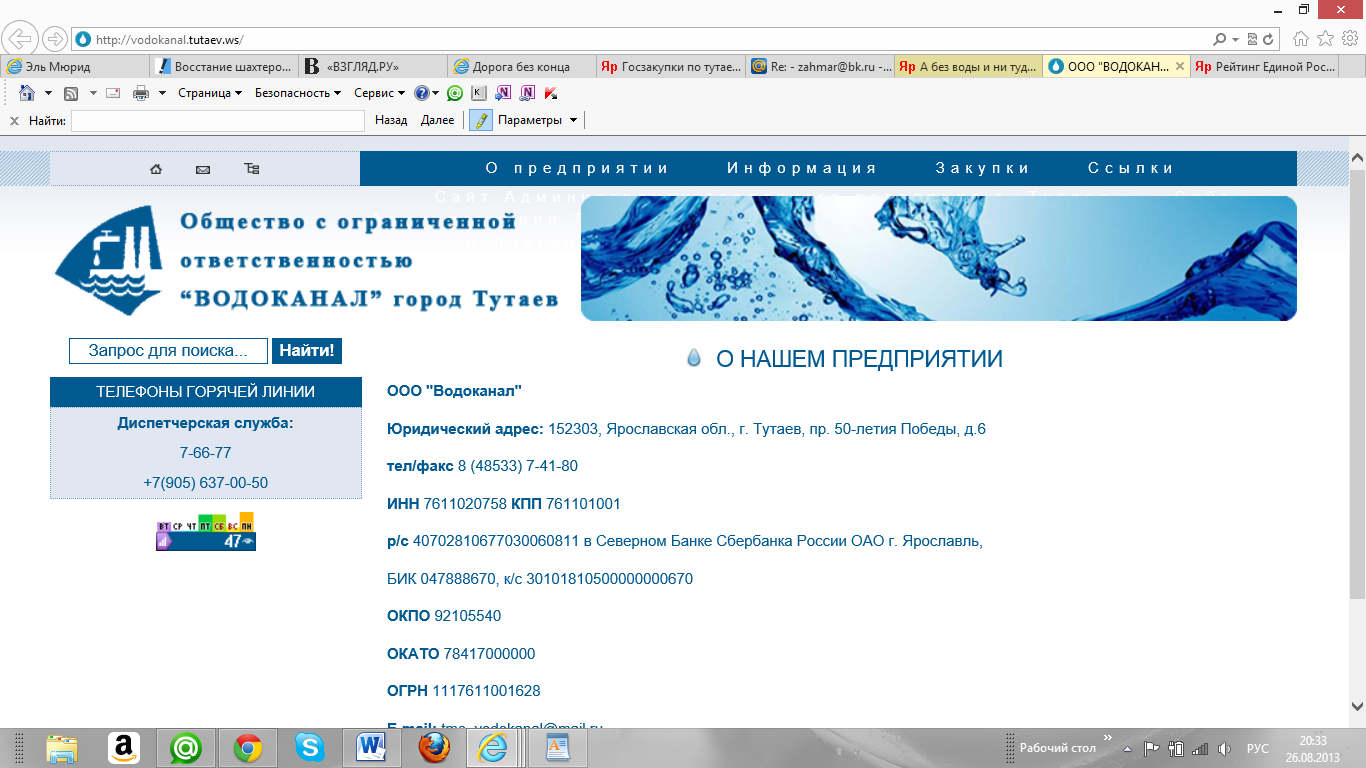Click the sitemap icon in page header
Image resolution: width=1366 pixels, height=768 pixels.
point(252,169)
